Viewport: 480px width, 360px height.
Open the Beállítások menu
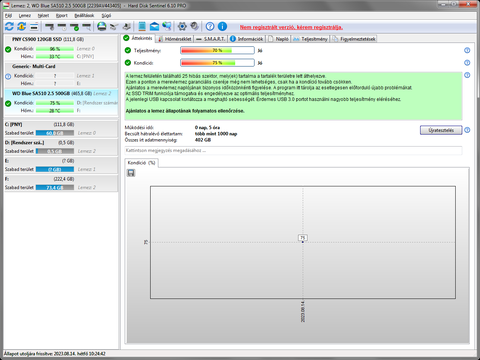click(x=84, y=15)
